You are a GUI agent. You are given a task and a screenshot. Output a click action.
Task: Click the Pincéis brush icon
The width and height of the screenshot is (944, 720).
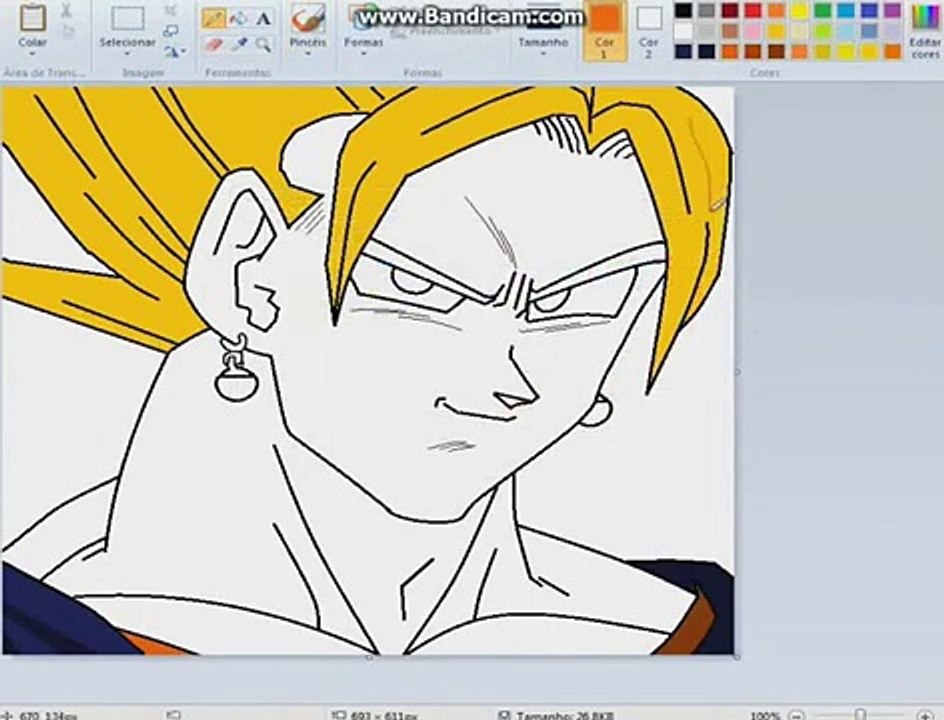[308, 18]
